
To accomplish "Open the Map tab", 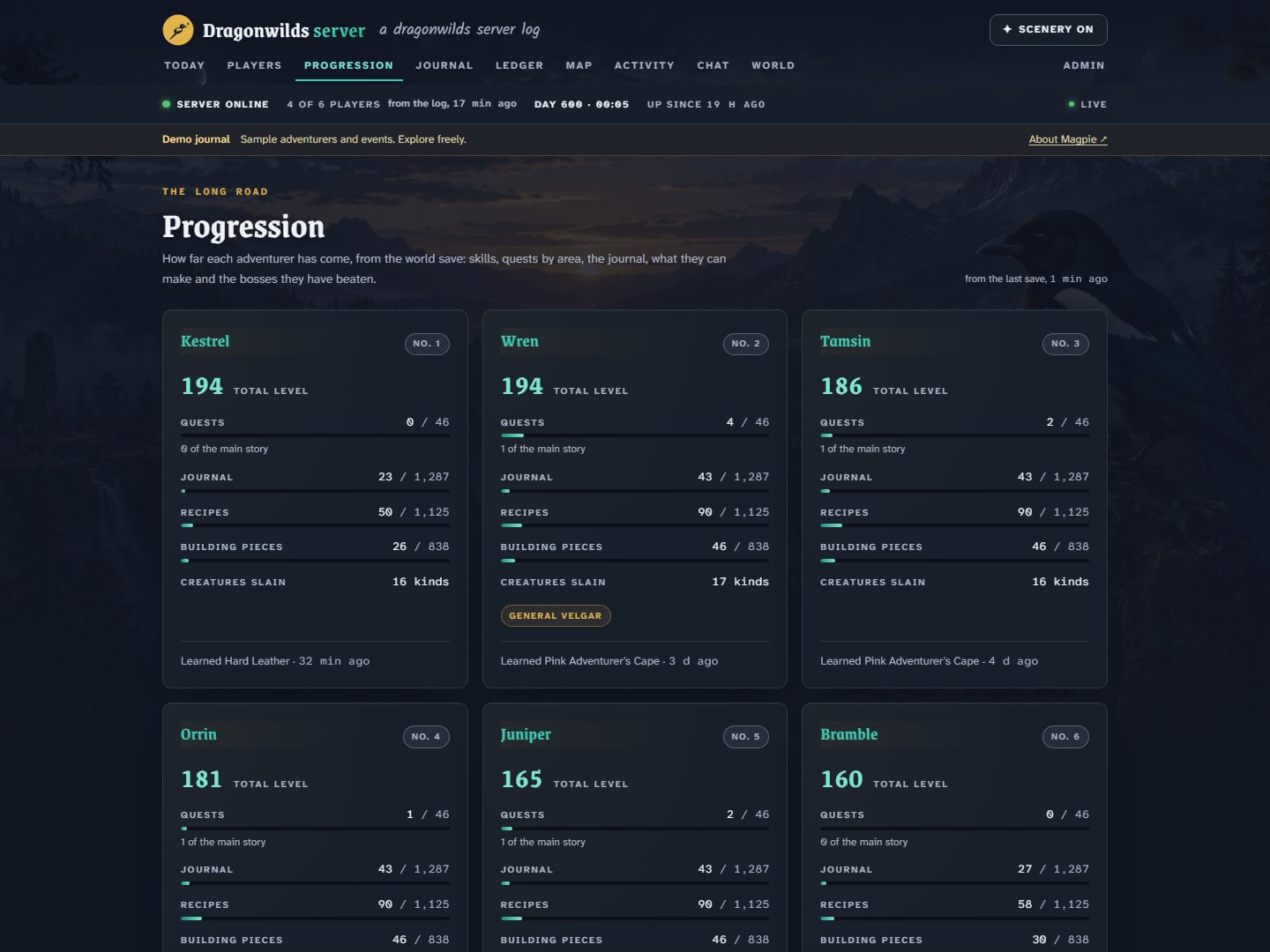I will pos(579,65).
